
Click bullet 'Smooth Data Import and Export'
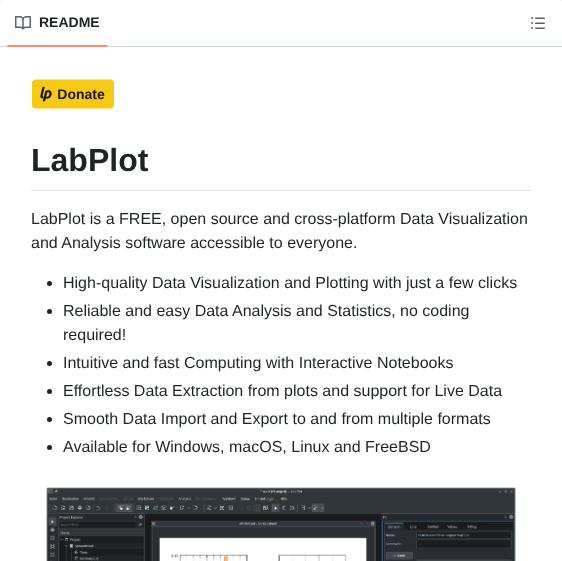click(x=277, y=419)
